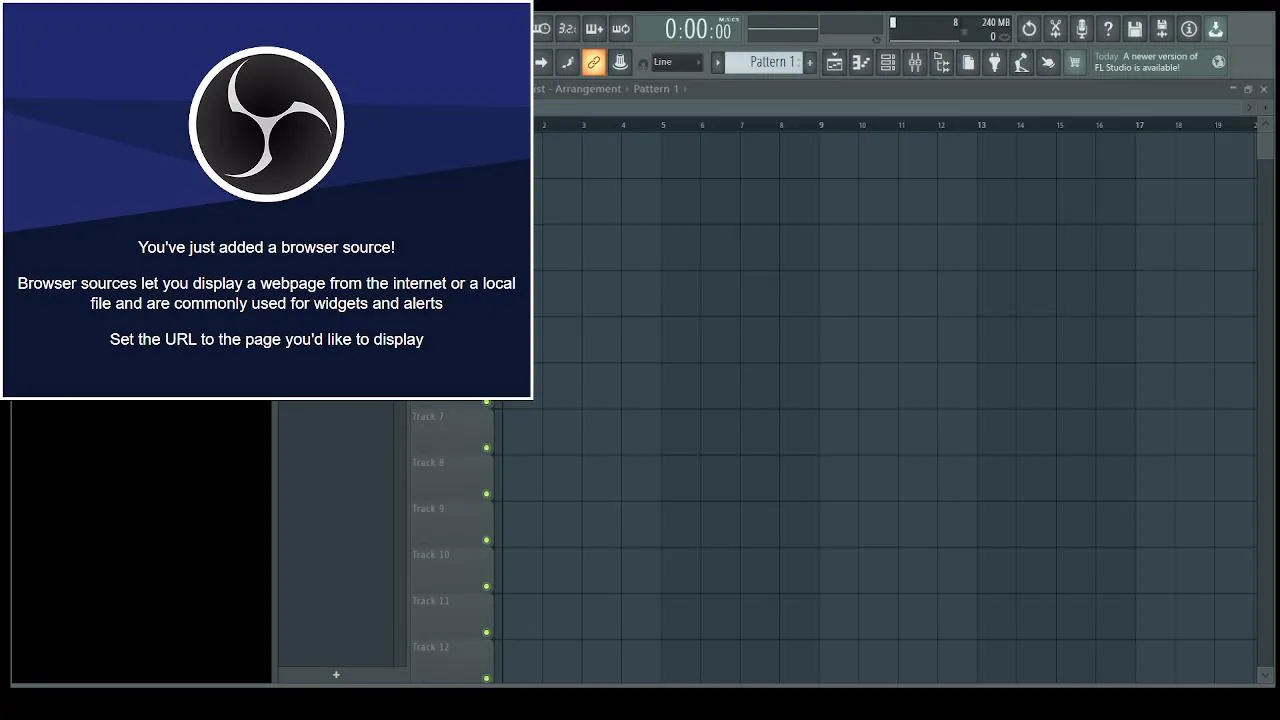Screen dimensions: 1280x720
Task: Open help question mark icon
Action: (1108, 29)
